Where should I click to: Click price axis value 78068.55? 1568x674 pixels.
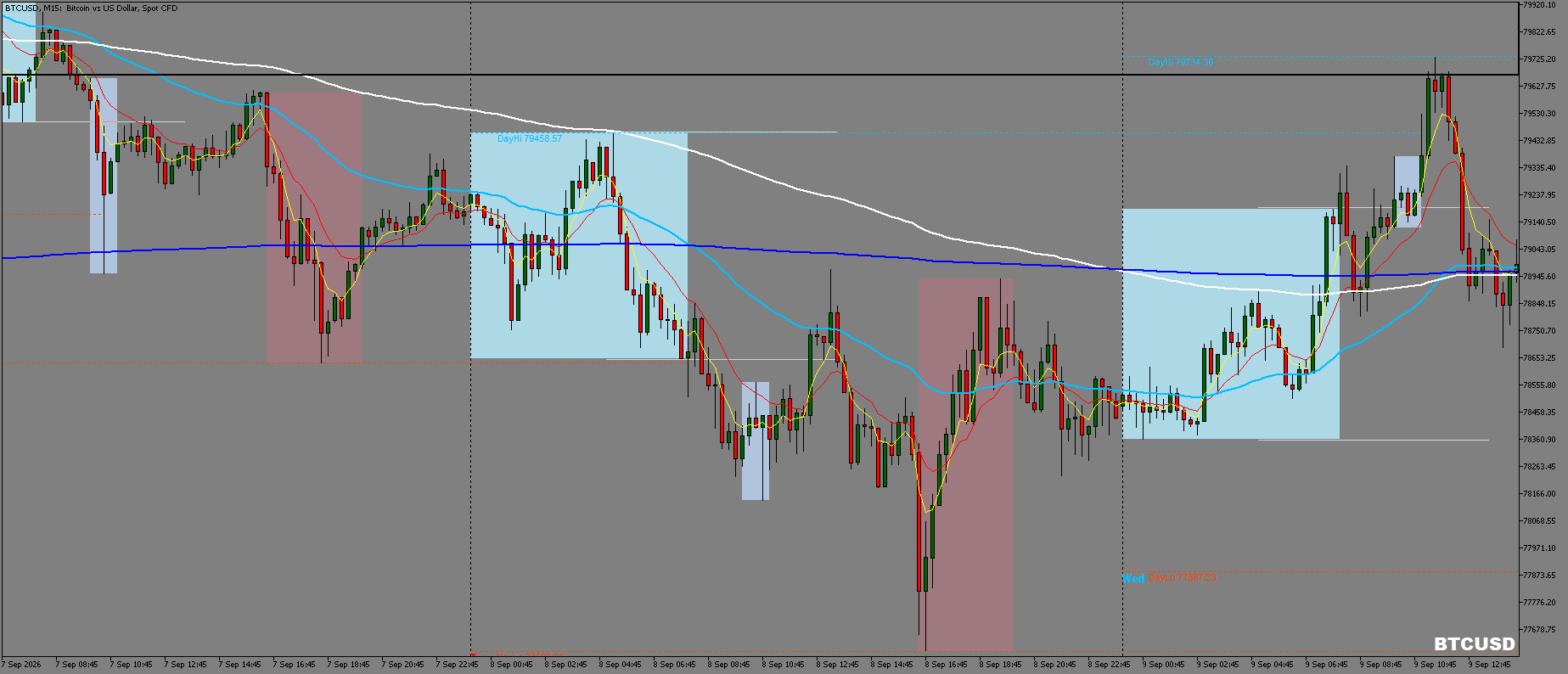(x=1539, y=521)
